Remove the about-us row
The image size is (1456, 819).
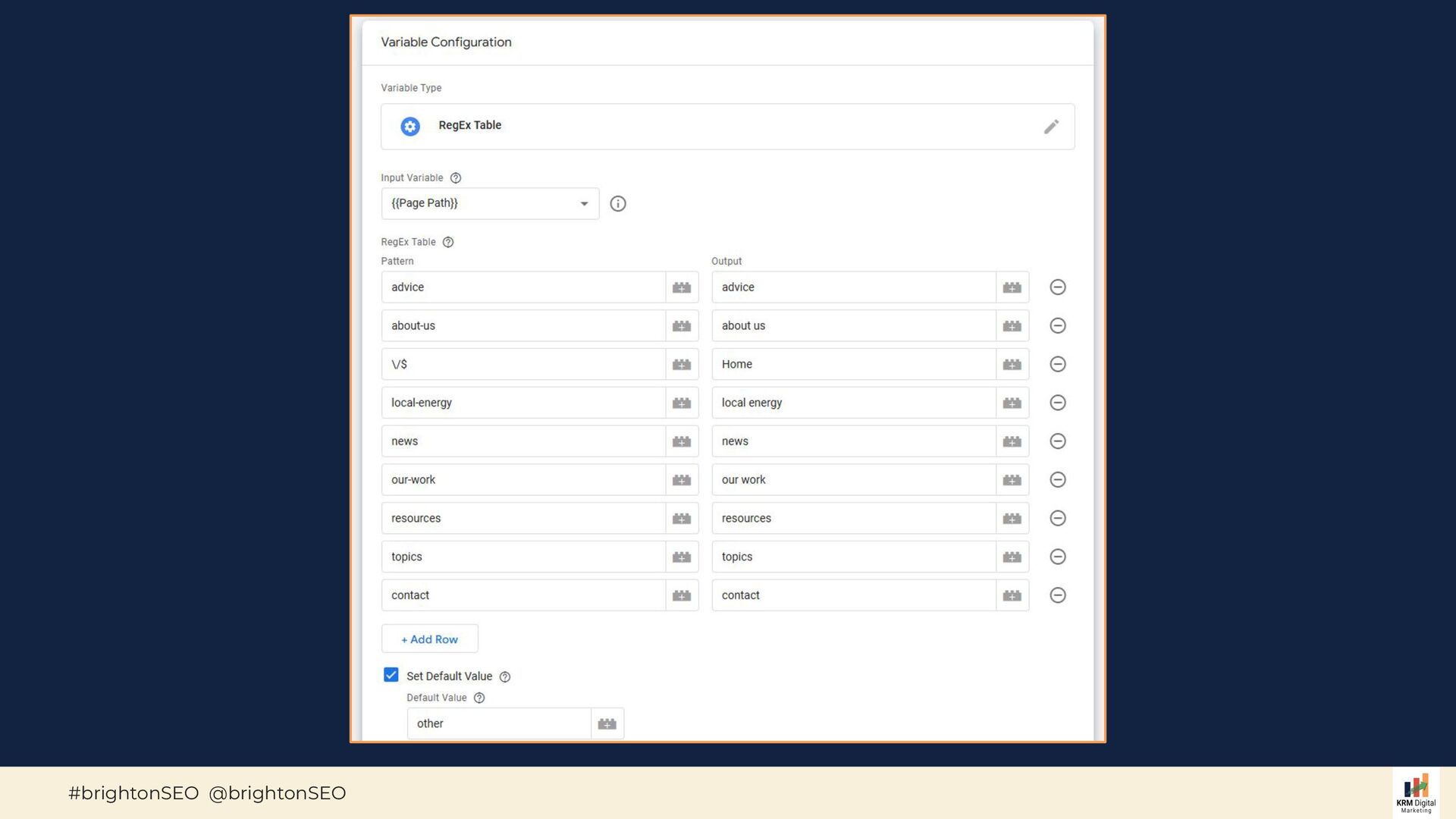(x=1058, y=326)
